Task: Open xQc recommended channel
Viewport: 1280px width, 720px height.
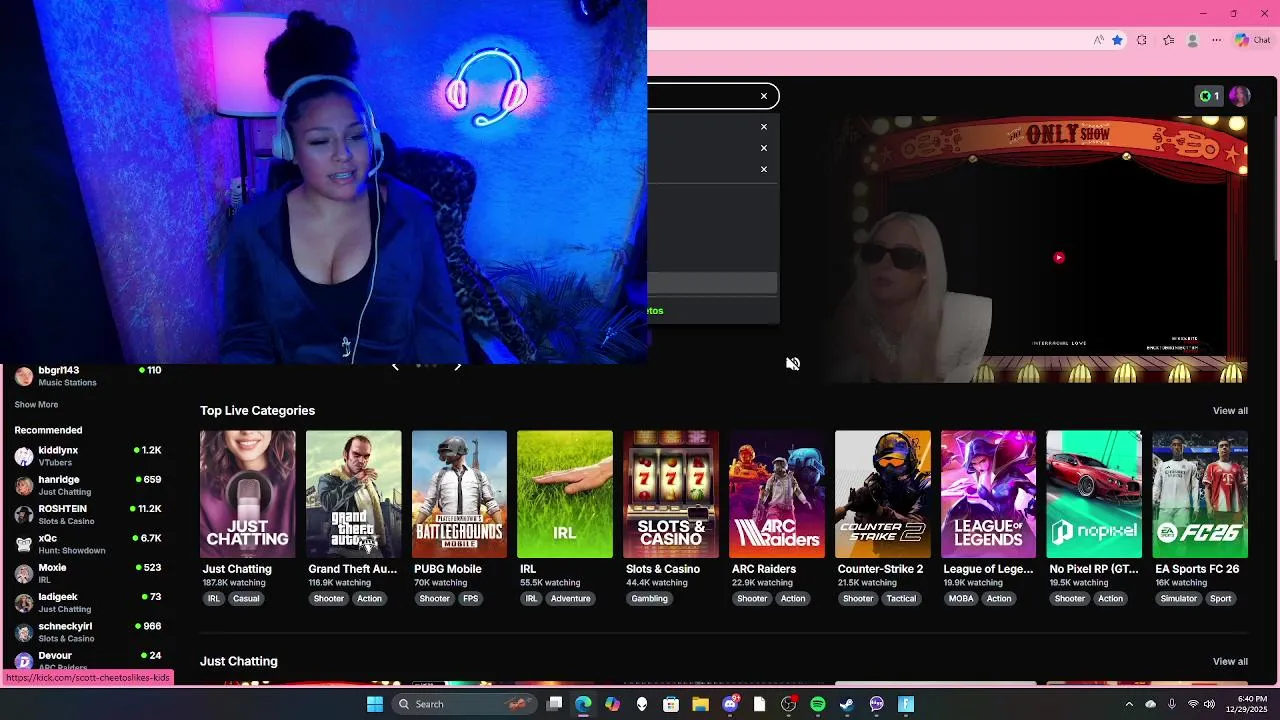Action: pyautogui.click(x=88, y=544)
